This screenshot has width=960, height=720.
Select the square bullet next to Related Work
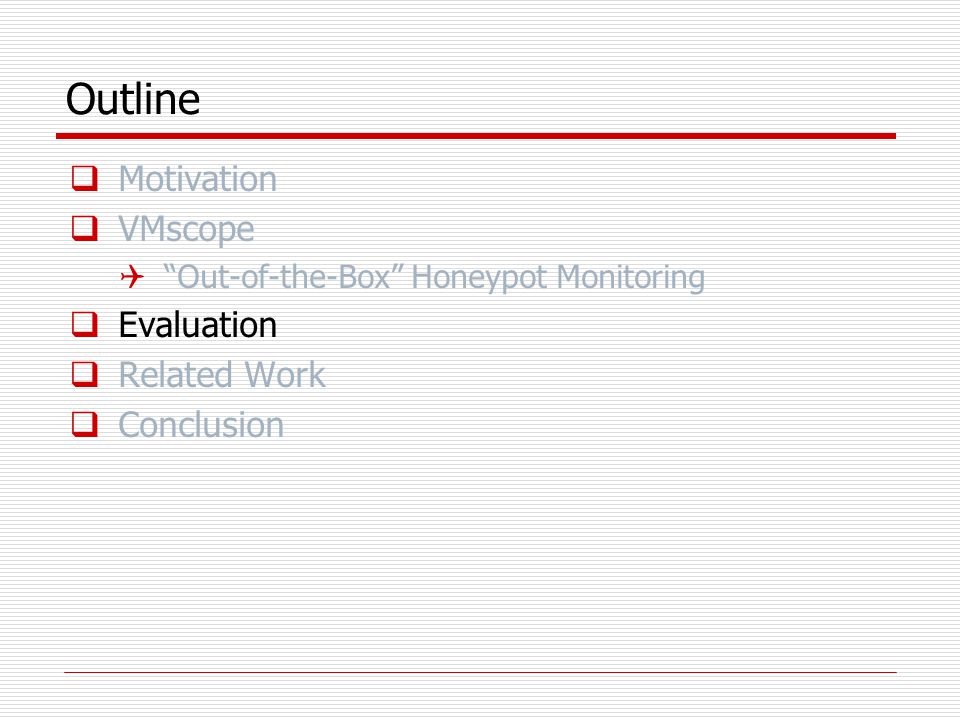point(84,374)
